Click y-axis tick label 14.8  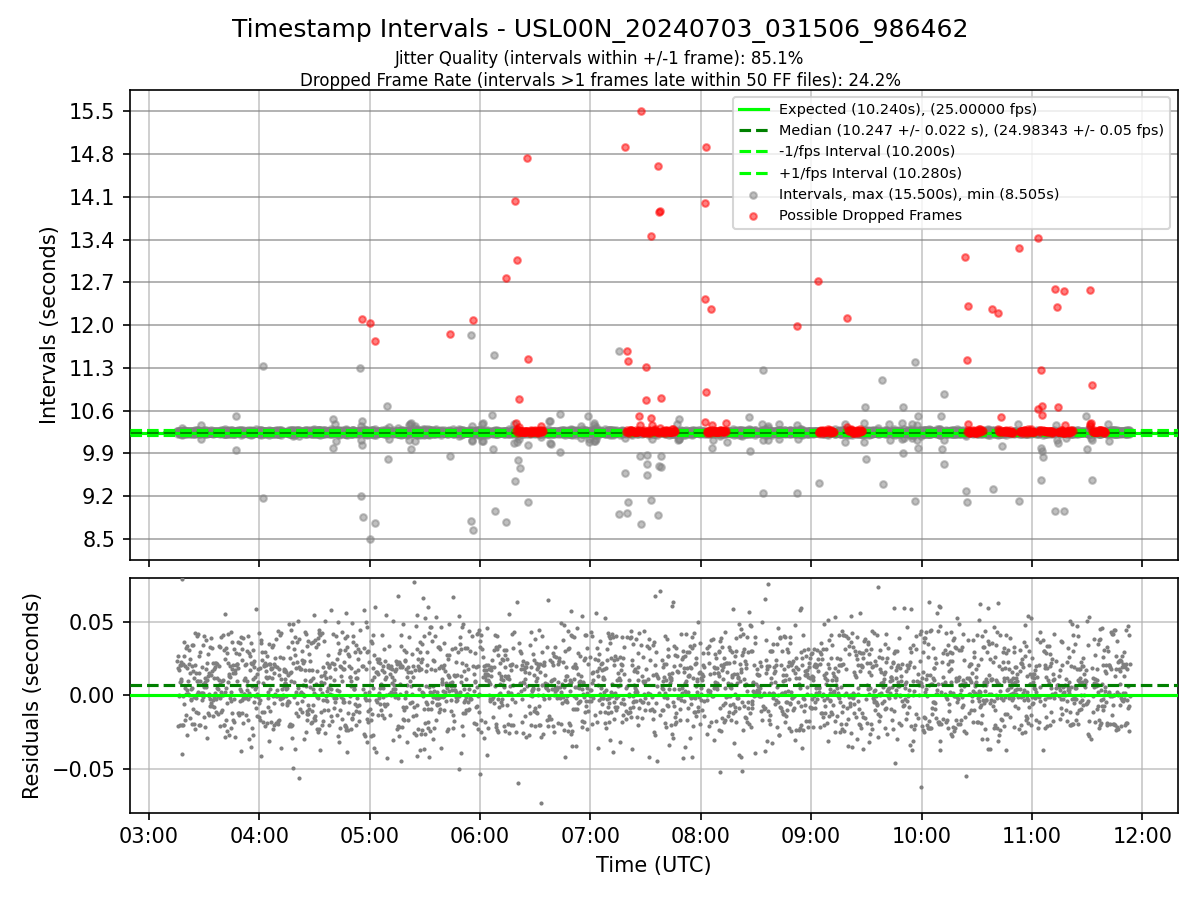click(92, 154)
